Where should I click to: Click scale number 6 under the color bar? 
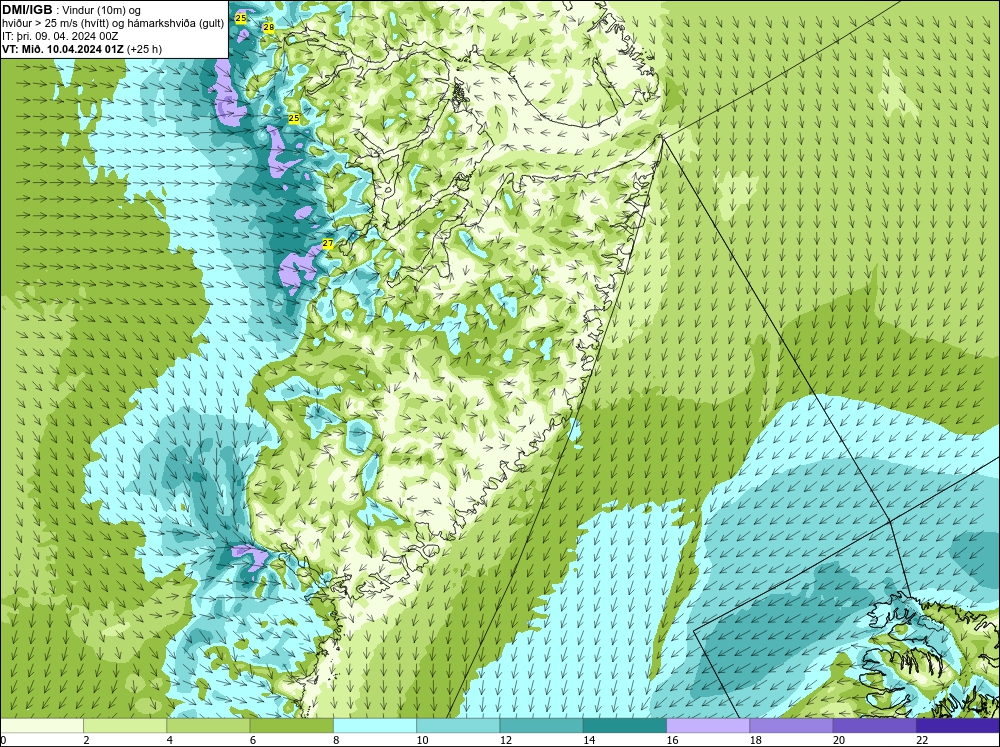(x=253, y=740)
